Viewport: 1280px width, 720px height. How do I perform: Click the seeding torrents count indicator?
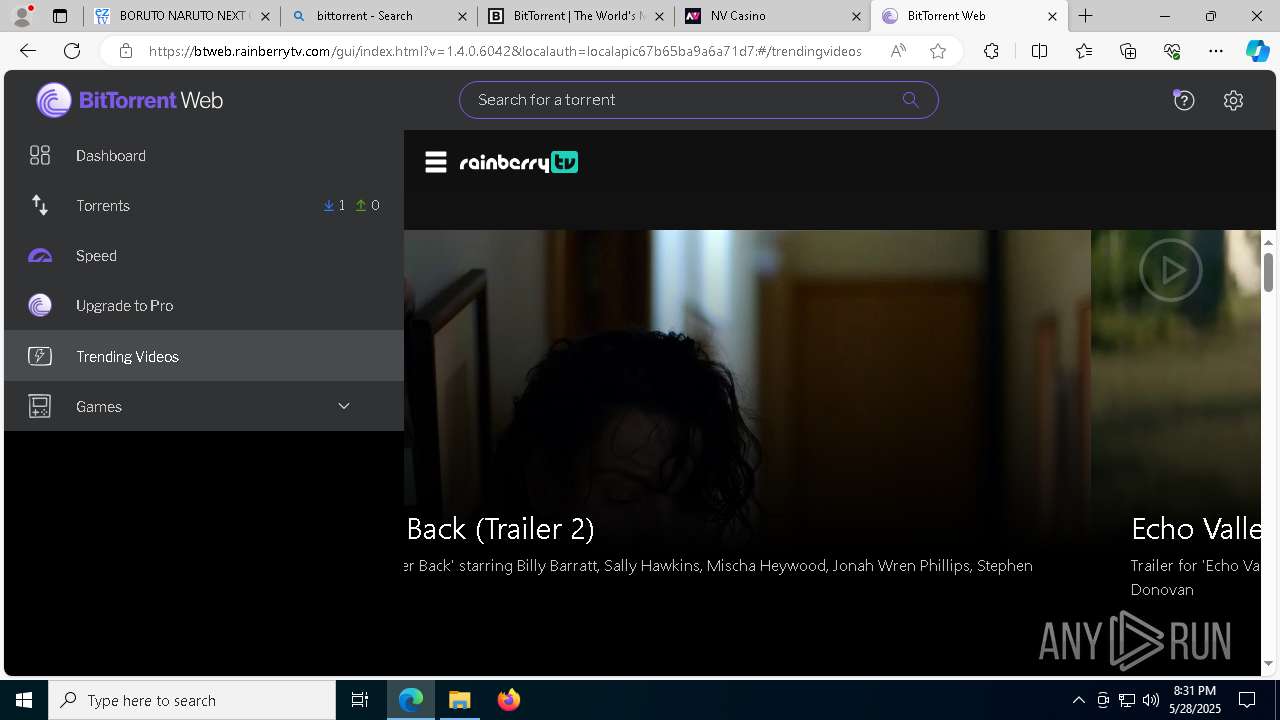tap(368, 205)
